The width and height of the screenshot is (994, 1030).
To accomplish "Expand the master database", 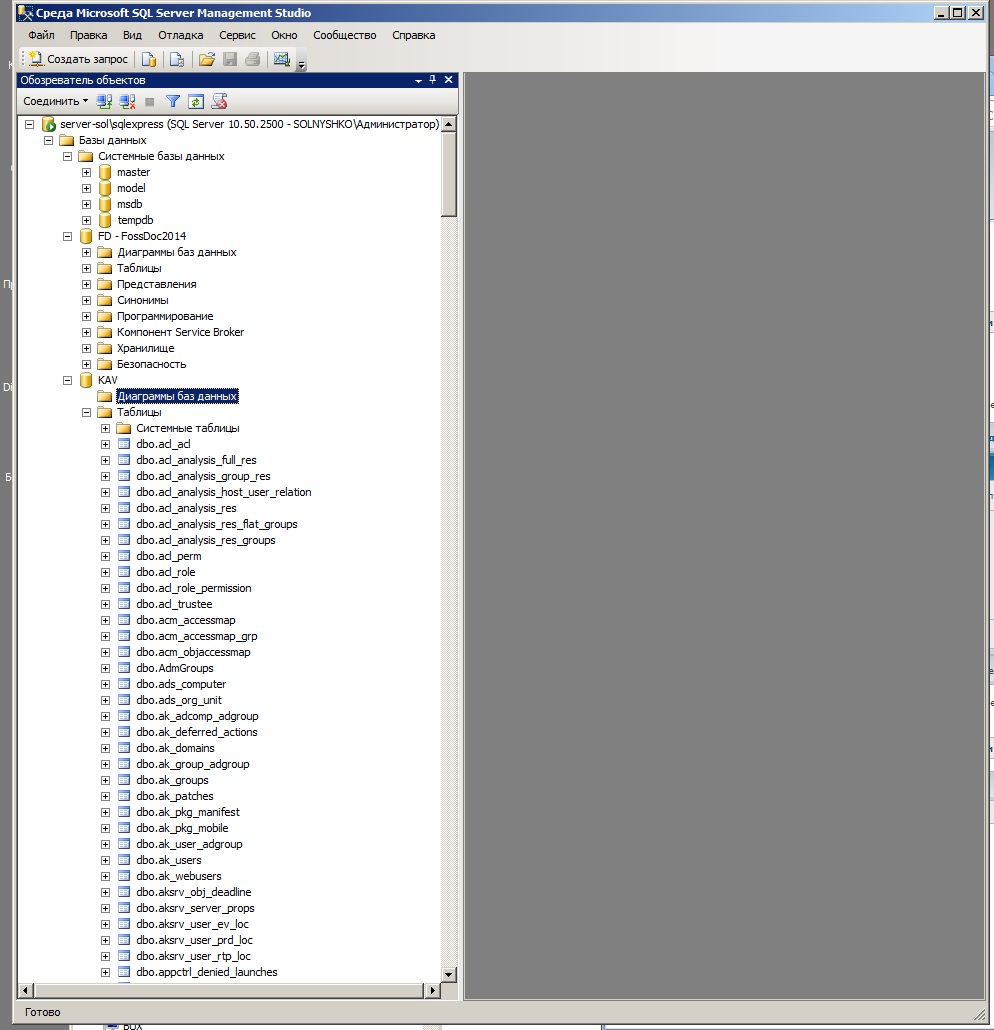I will tap(86, 172).
